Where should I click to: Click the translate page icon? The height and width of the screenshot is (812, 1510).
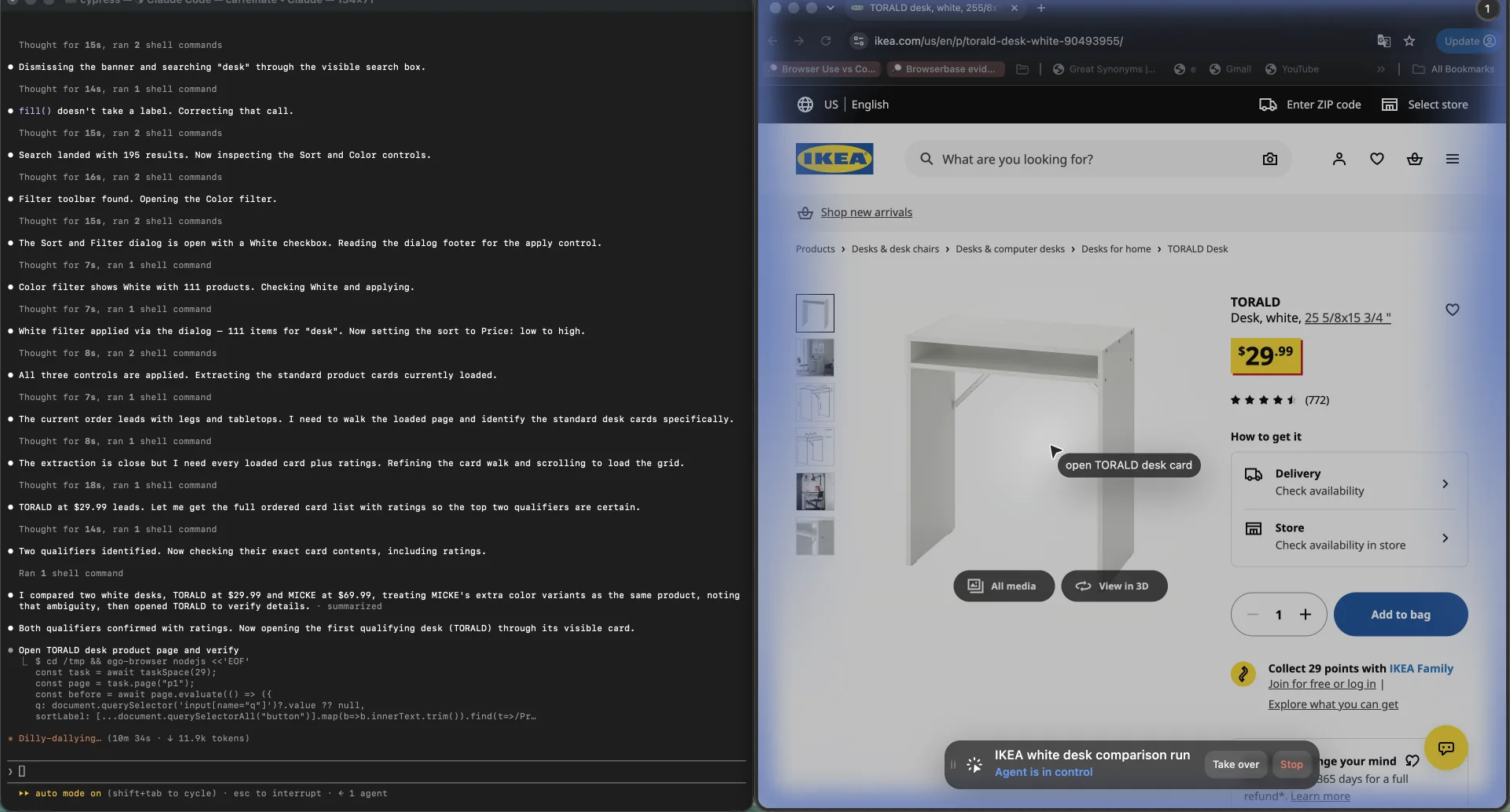click(x=1384, y=41)
